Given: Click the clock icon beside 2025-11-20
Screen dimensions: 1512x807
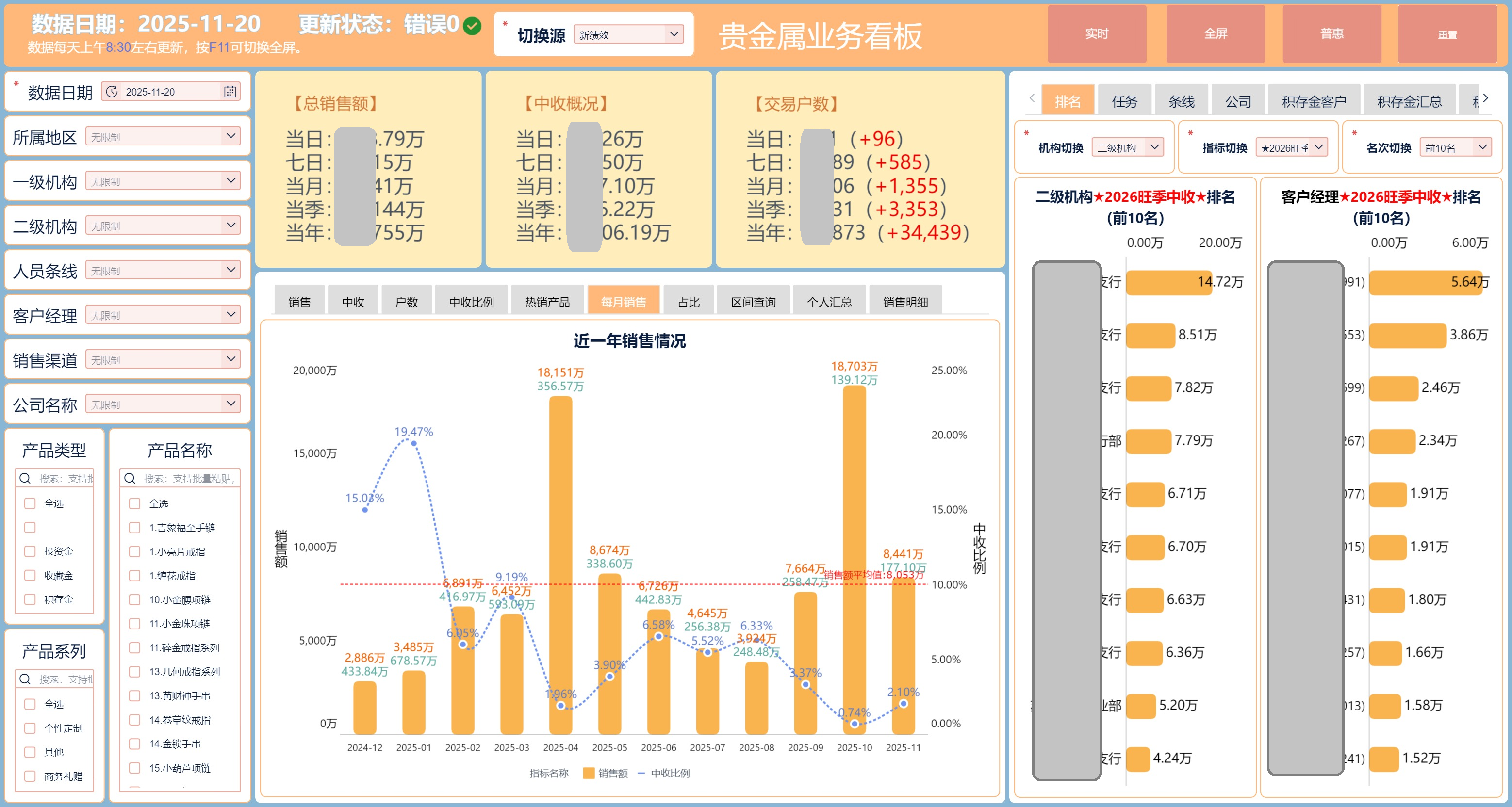Looking at the screenshot, I should pyautogui.click(x=112, y=92).
